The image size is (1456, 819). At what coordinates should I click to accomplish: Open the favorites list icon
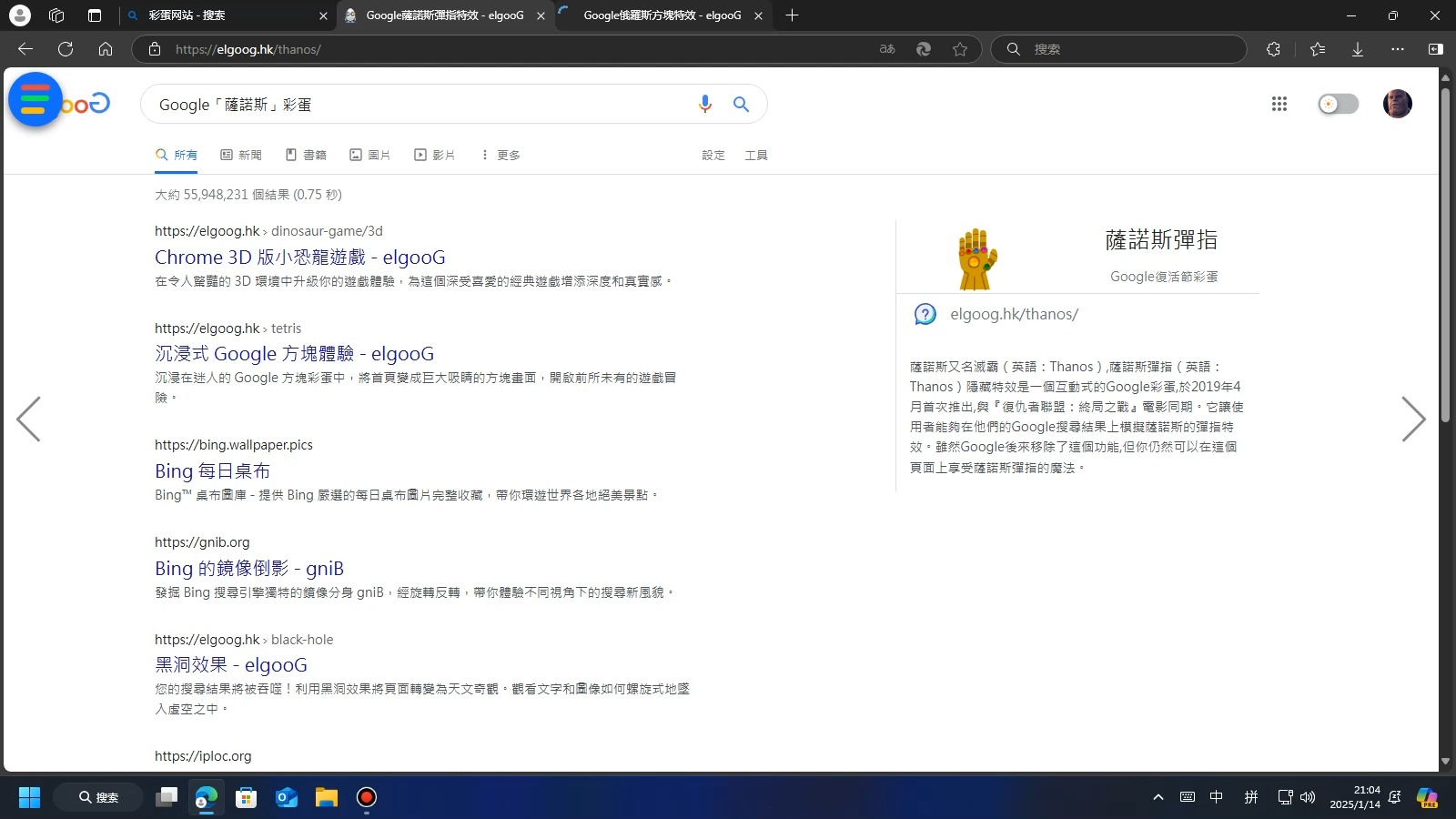click(x=1317, y=49)
